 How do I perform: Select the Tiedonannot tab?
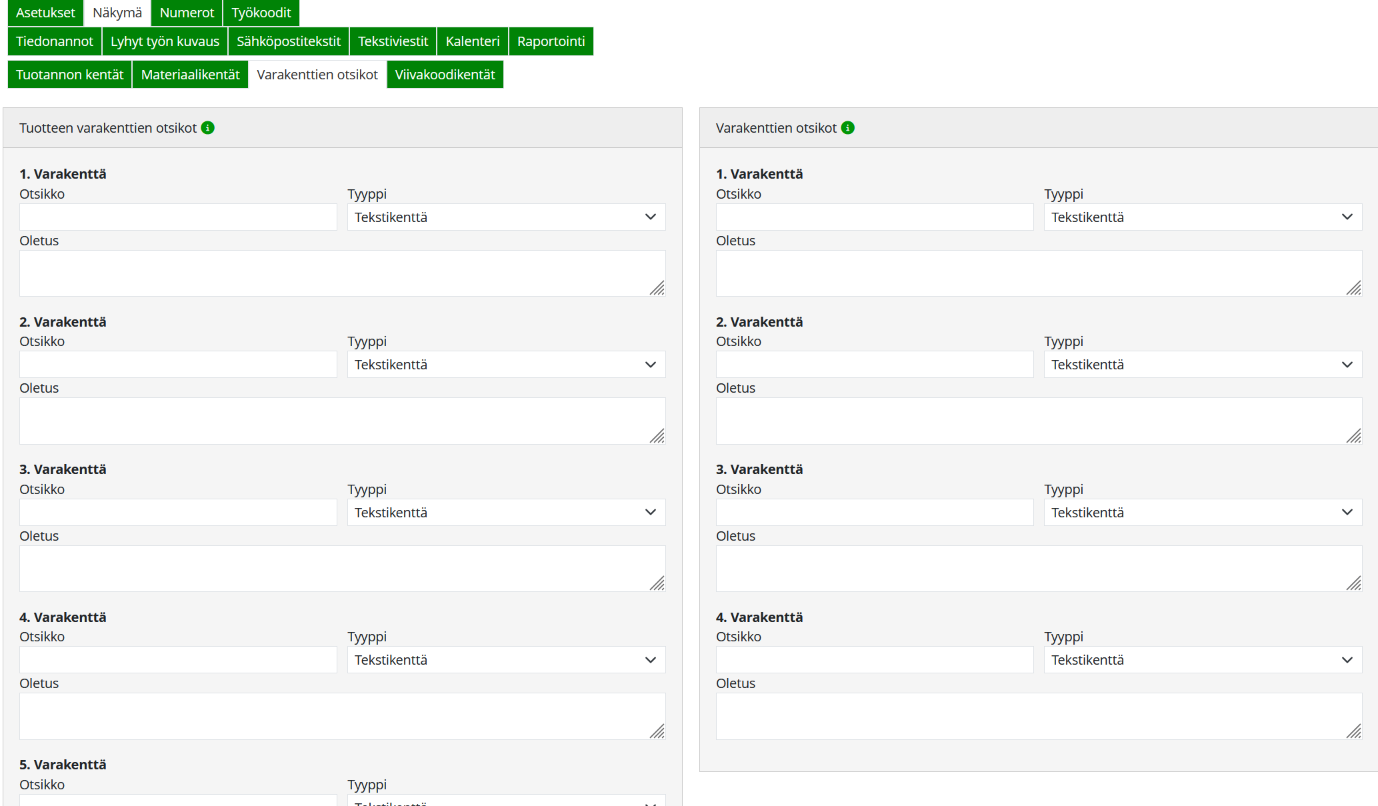point(55,41)
